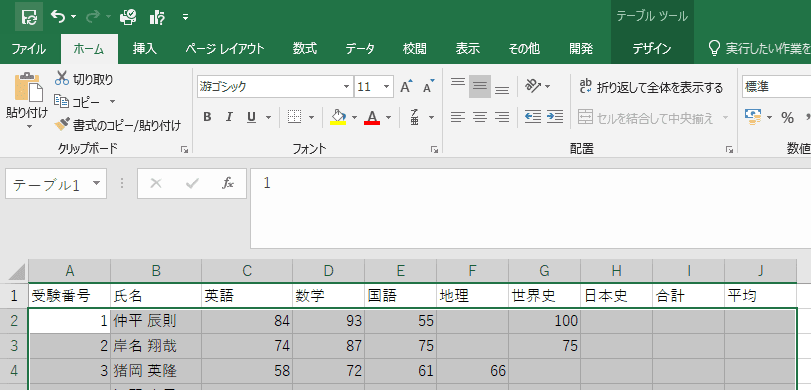
Task: Click the Borders icon
Action: click(294, 117)
